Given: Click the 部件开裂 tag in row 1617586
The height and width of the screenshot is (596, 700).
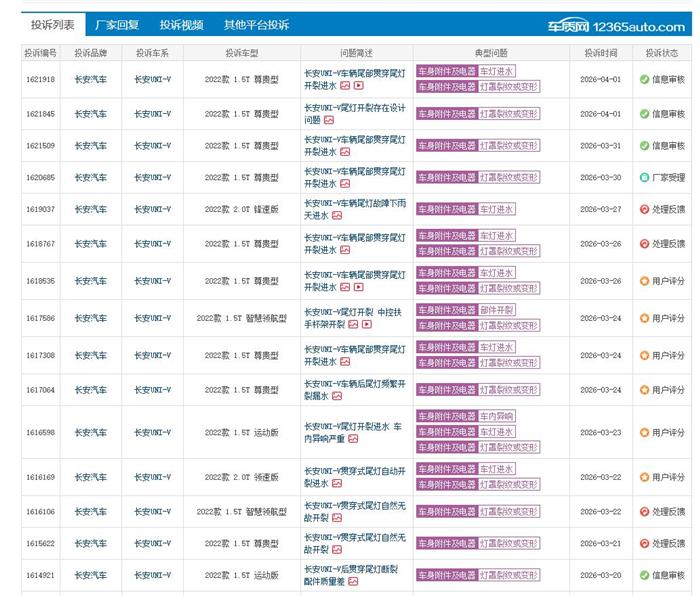Looking at the screenshot, I should (x=498, y=311).
